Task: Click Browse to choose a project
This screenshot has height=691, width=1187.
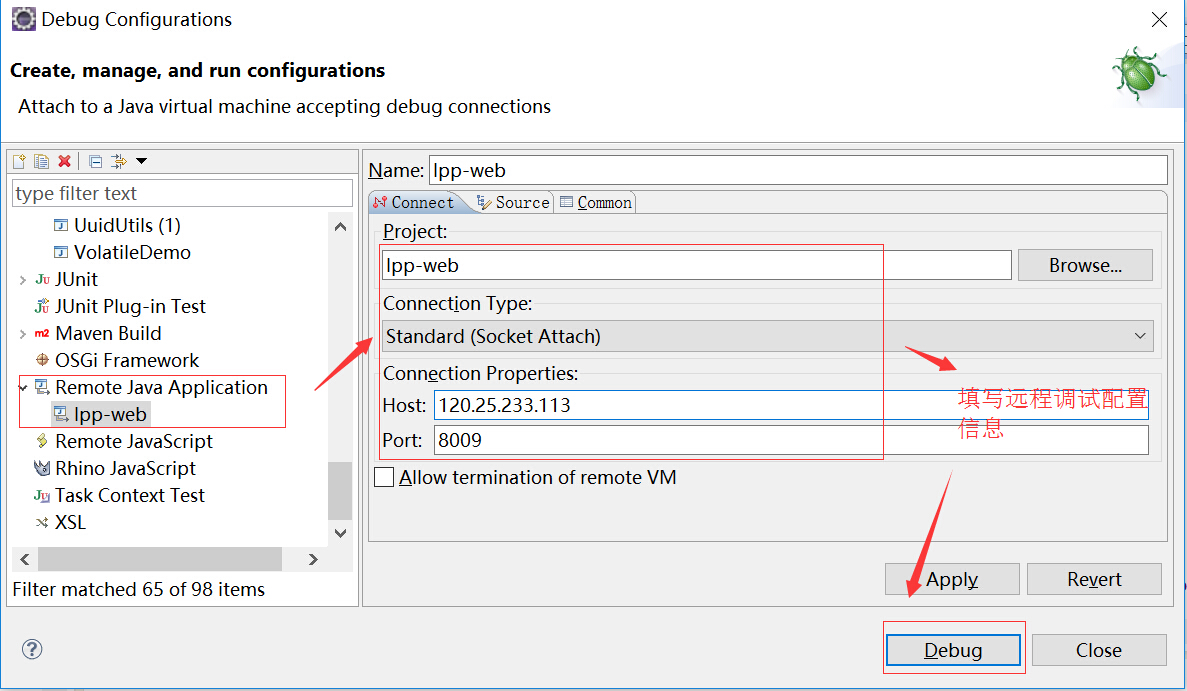Action: [x=1085, y=265]
